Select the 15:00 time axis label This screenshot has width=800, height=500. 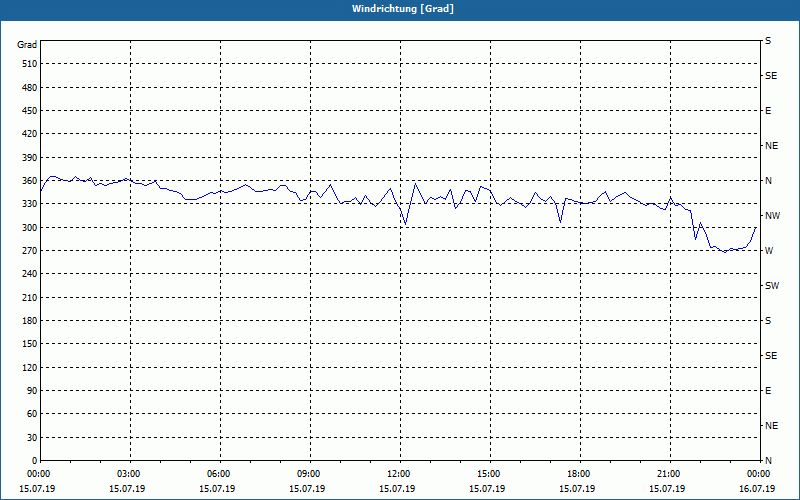pyautogui.click(x=490, y=474)
